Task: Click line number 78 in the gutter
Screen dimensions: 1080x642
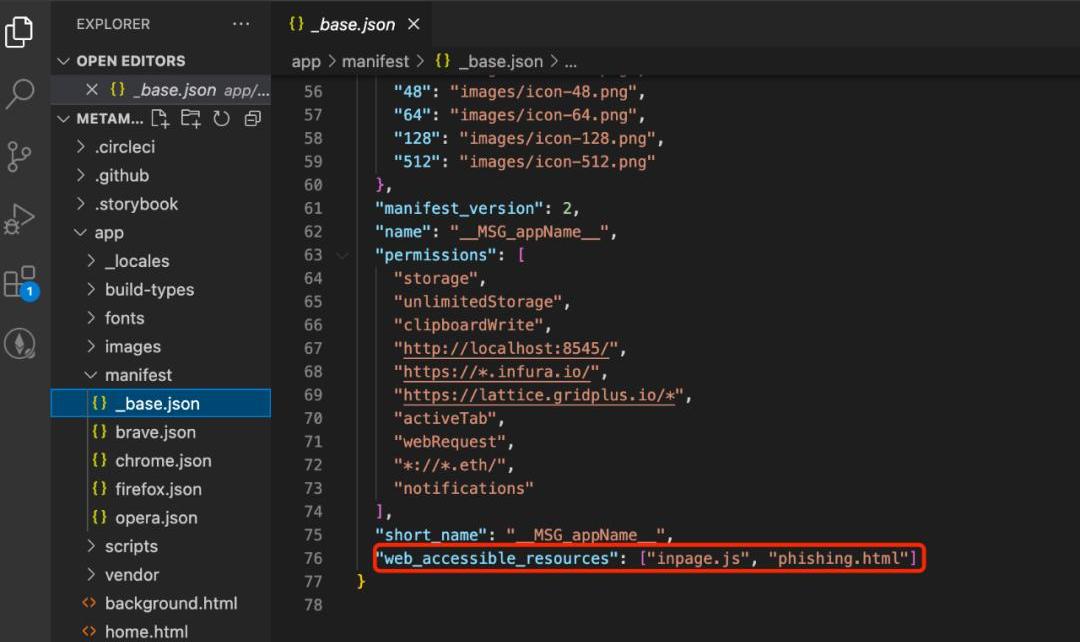Action: pyautogui.click(x=313, y=605)
